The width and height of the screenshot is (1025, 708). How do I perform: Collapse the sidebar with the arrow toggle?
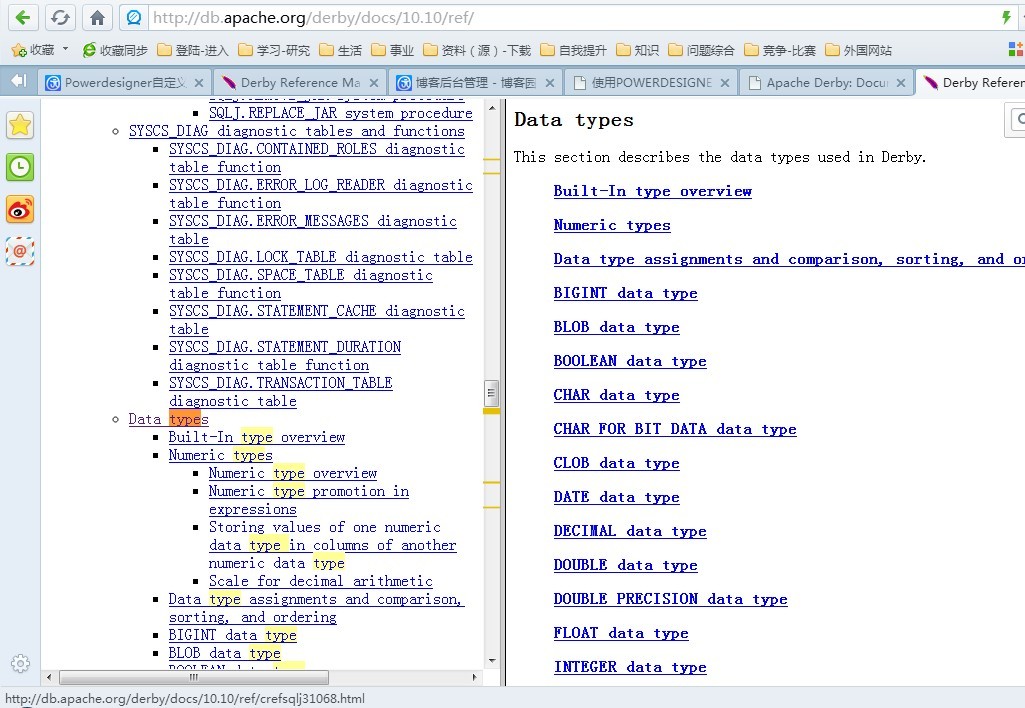click(18, 80)
